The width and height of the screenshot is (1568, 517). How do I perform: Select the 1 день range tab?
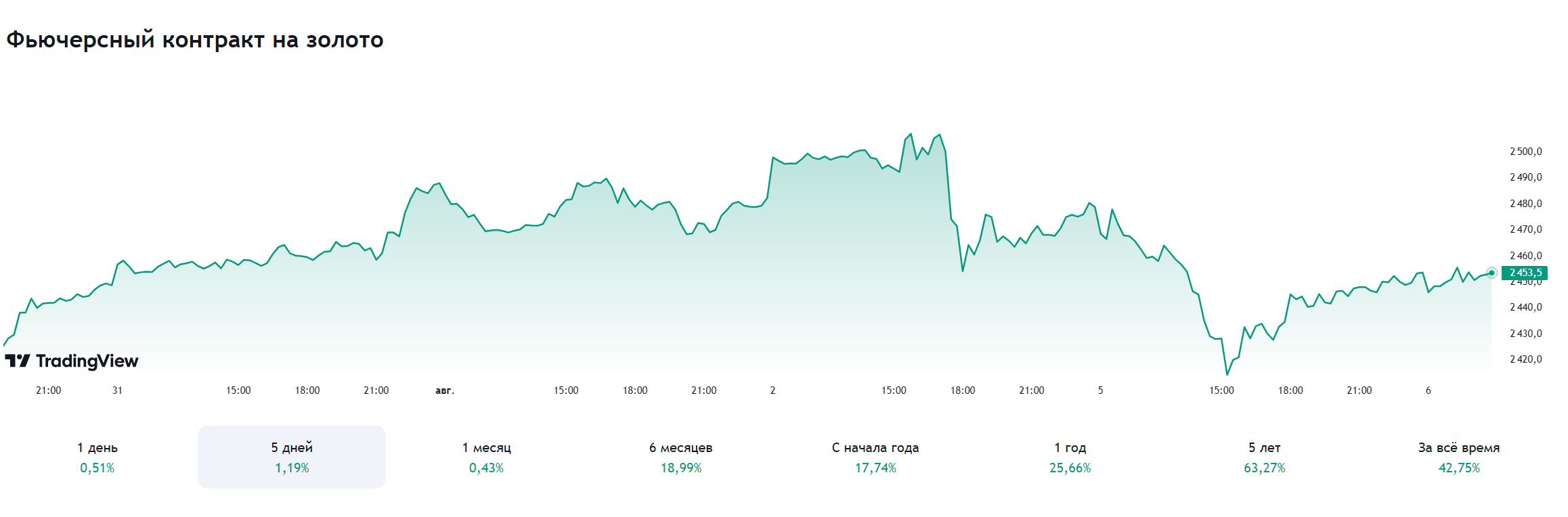(97, 457)
